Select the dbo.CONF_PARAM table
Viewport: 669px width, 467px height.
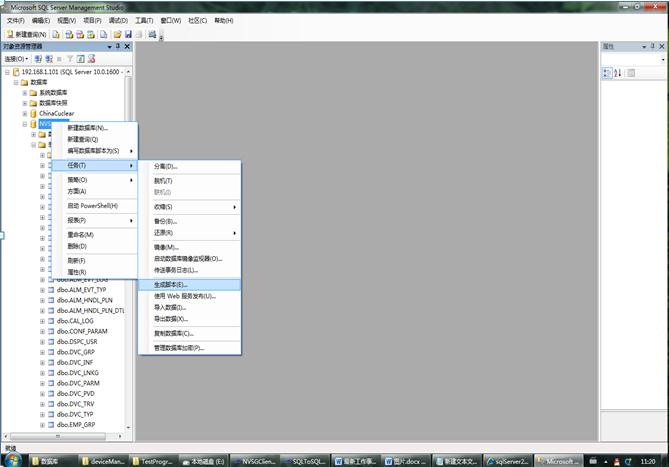[82, 331]
